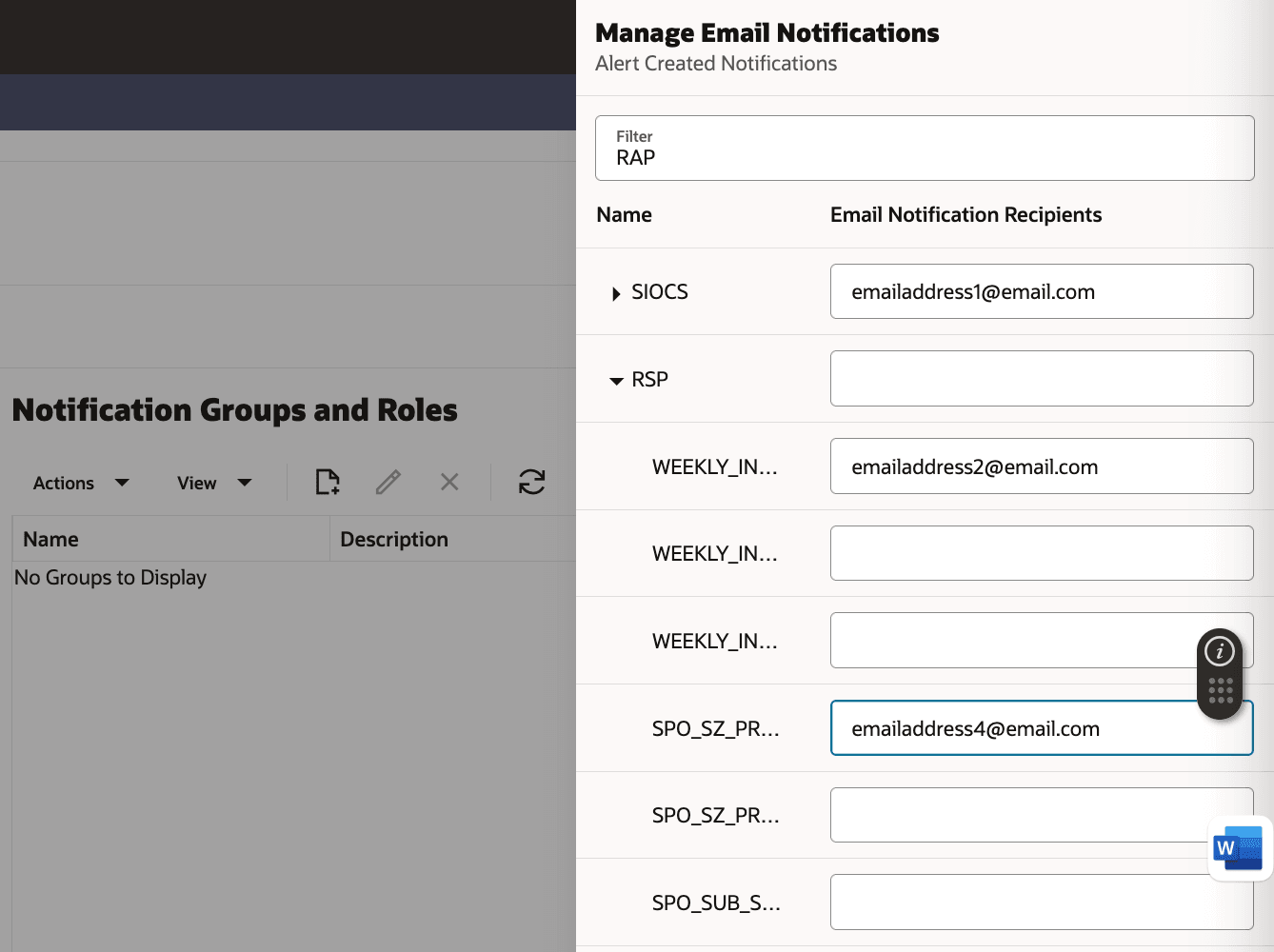Select the SIOCS row label

coord(660,291)
